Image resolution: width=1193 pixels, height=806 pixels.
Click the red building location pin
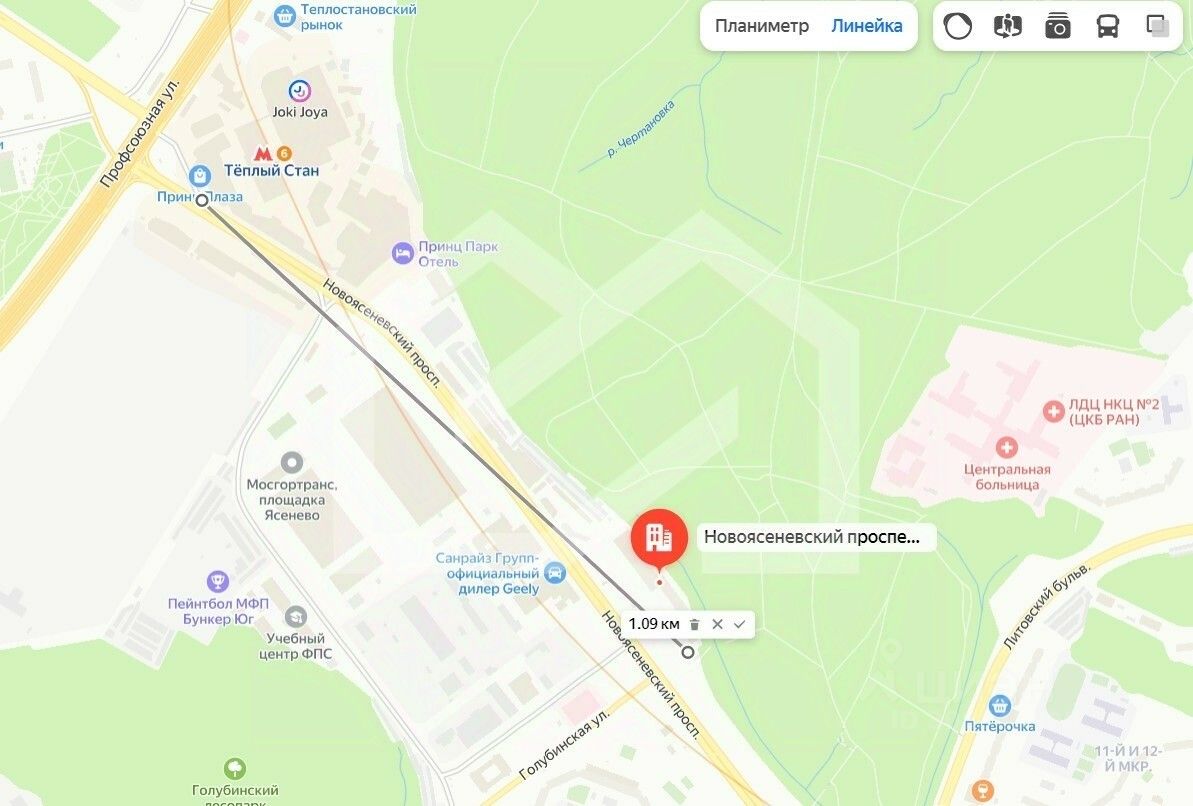point(659,538)
